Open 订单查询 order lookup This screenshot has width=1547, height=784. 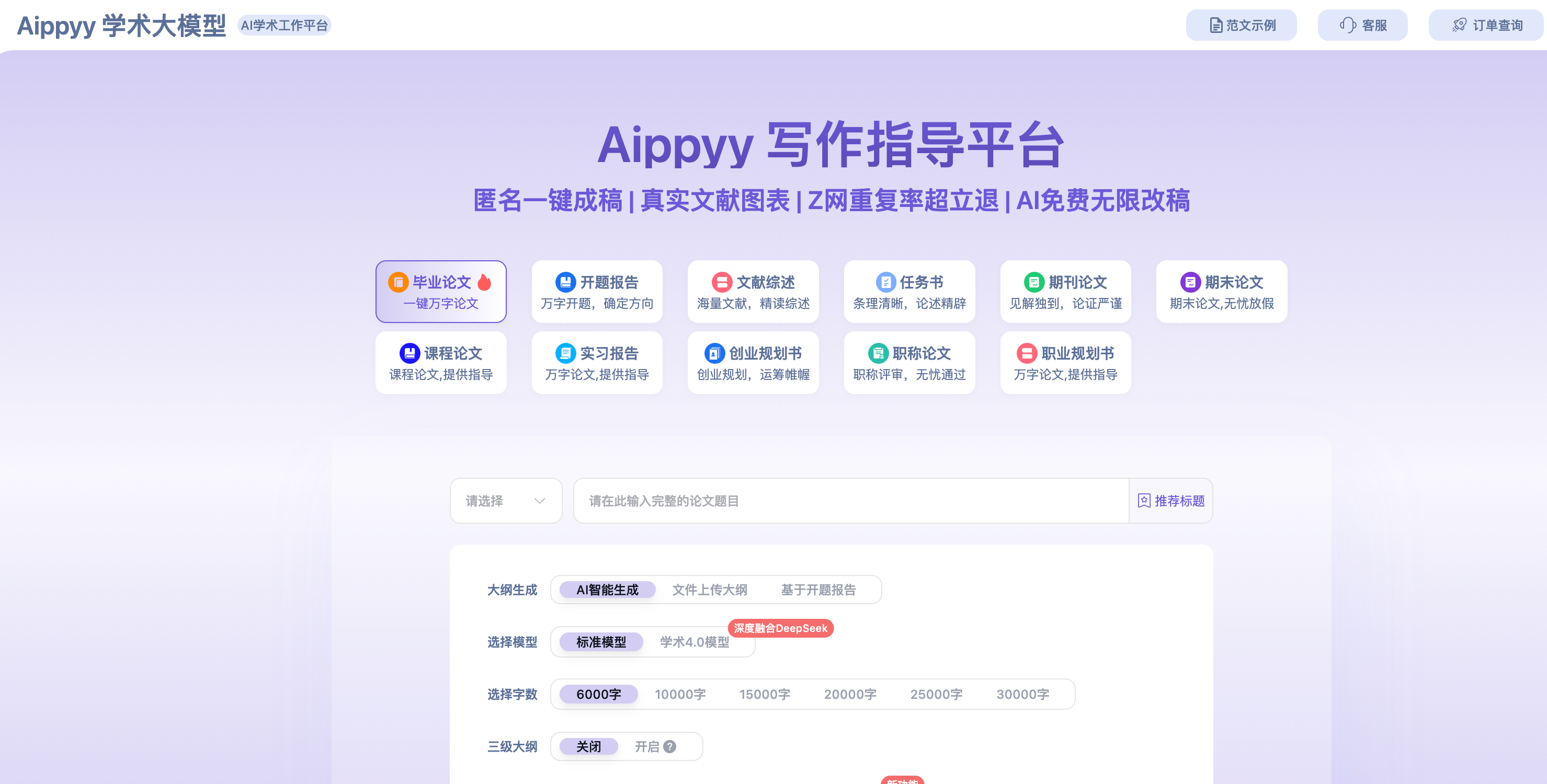point(1486,25)
